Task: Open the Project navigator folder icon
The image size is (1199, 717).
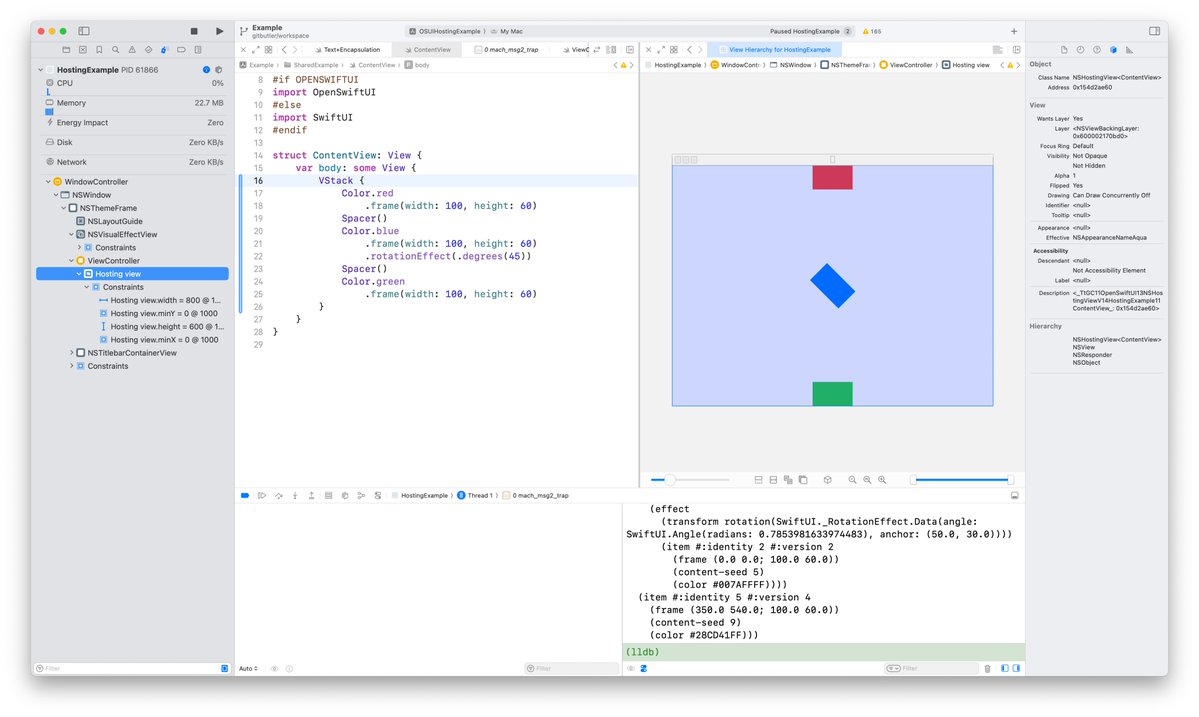Action: [66, 50]
